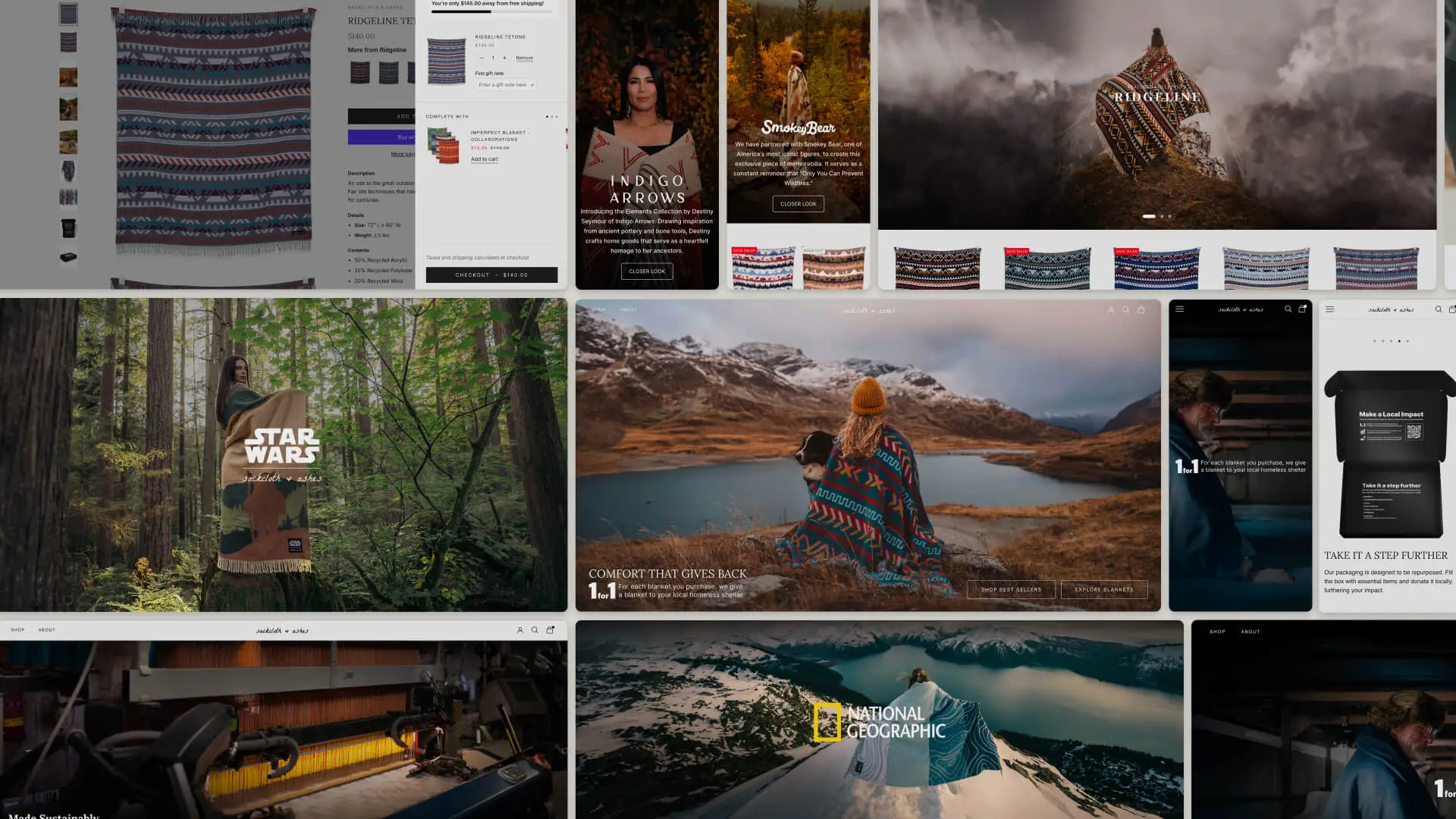Select the active fourth dot above packaging box
The image size is (1456, 819).
(1399, 341)
